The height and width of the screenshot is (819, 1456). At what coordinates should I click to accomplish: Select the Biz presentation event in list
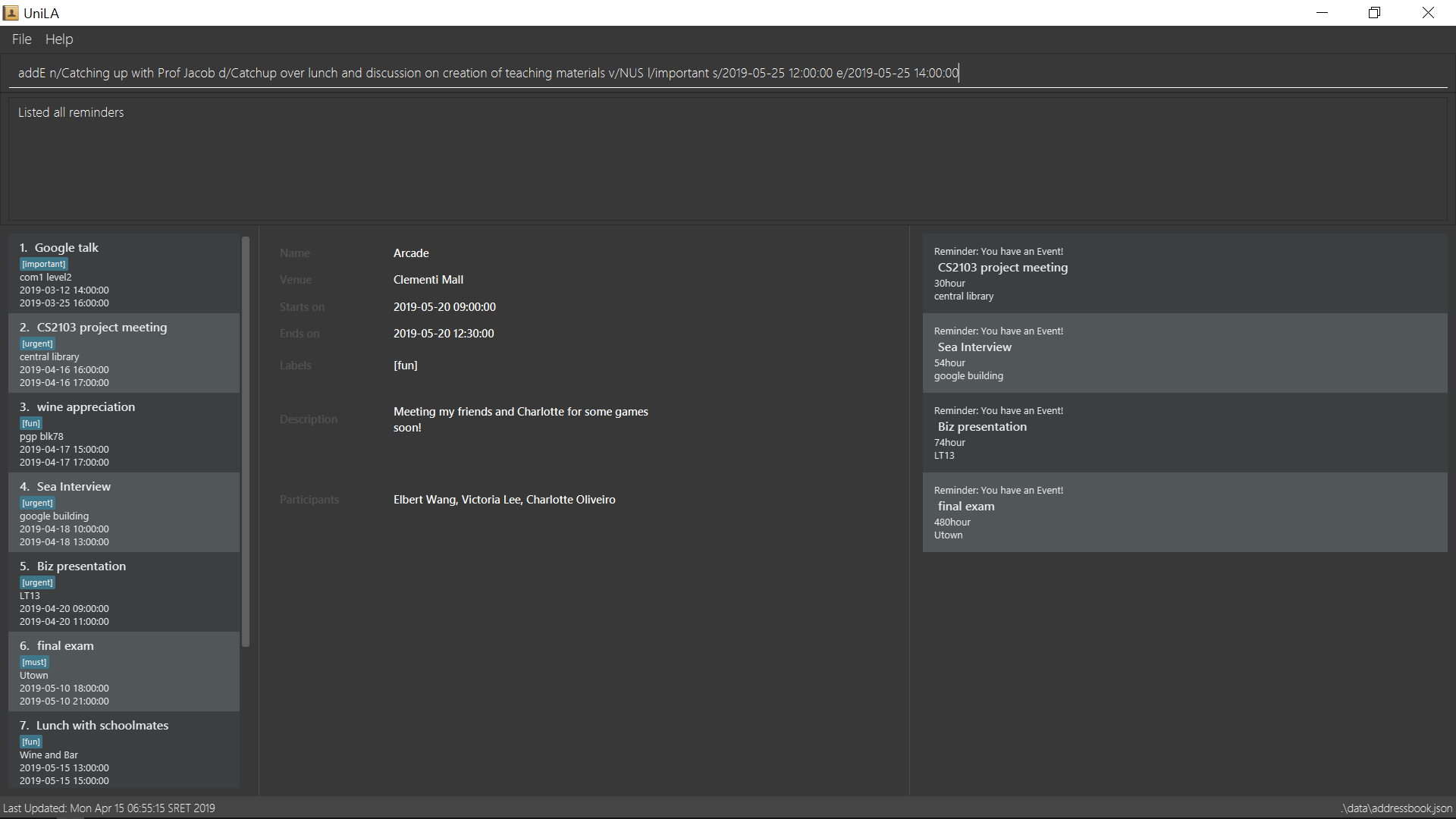point(124,592)
